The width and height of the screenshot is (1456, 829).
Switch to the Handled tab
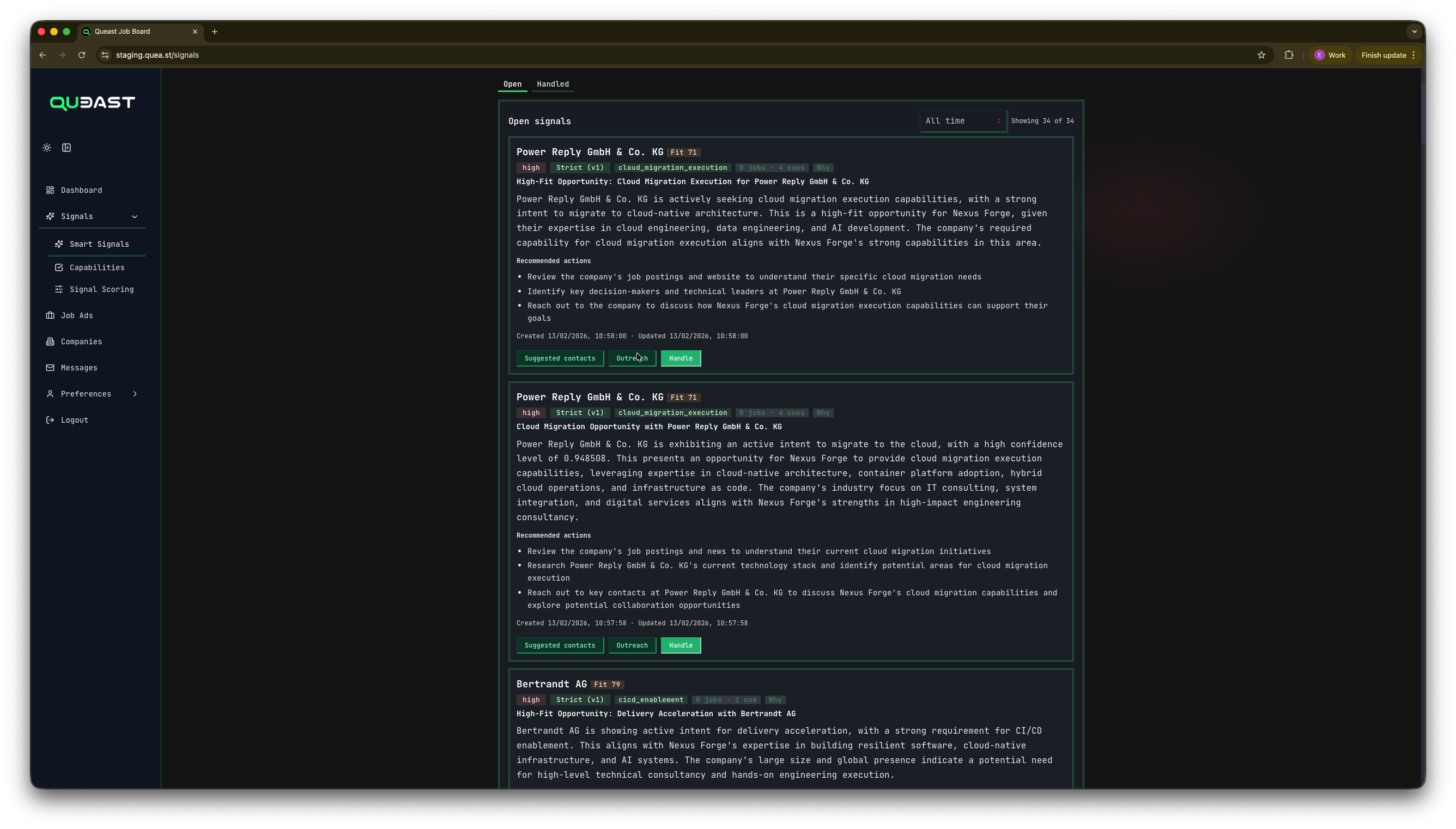(553, 84)
